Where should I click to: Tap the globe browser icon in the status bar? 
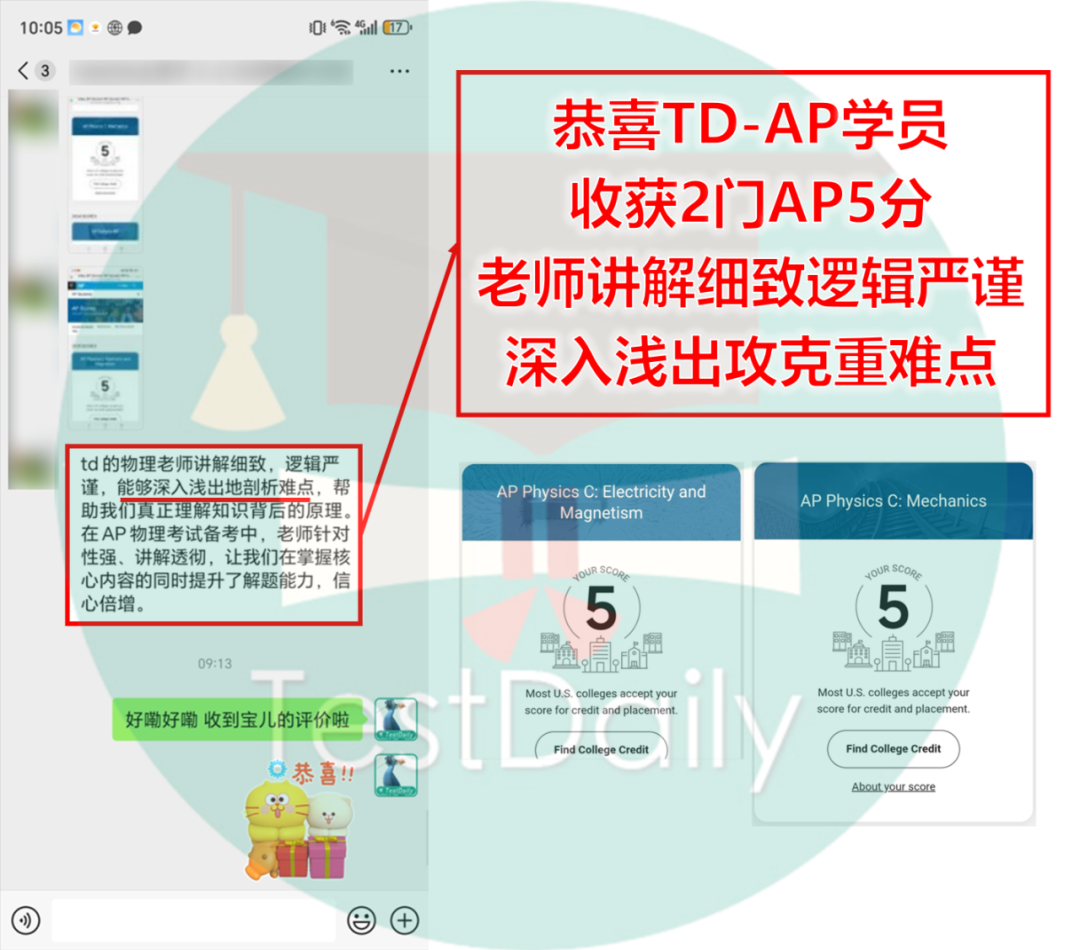point(113,27)
